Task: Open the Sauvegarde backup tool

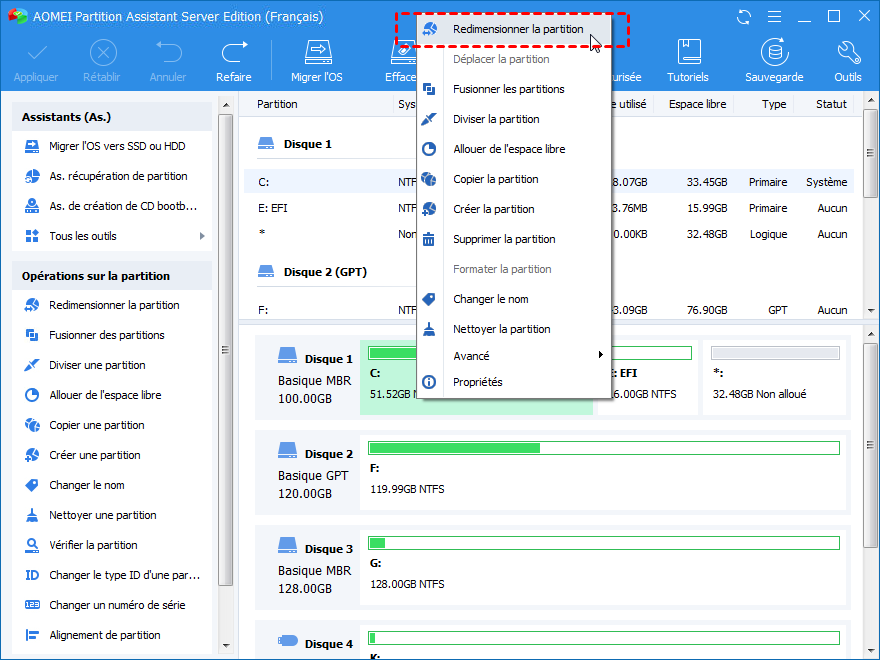Action: [x=774, y=61]
